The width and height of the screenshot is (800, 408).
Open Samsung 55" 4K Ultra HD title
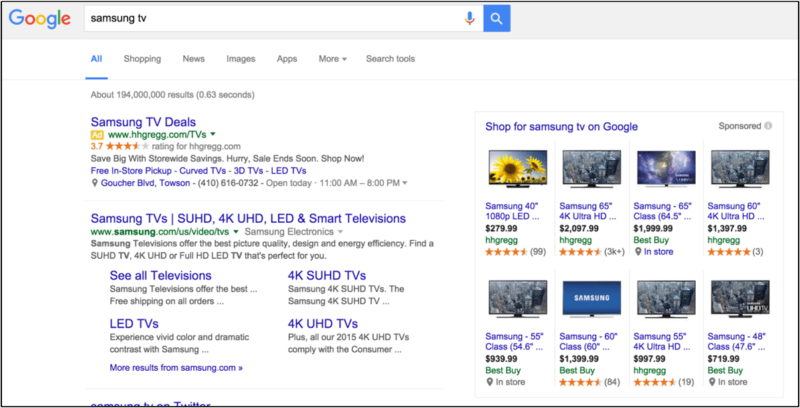(x=662, y=342)
